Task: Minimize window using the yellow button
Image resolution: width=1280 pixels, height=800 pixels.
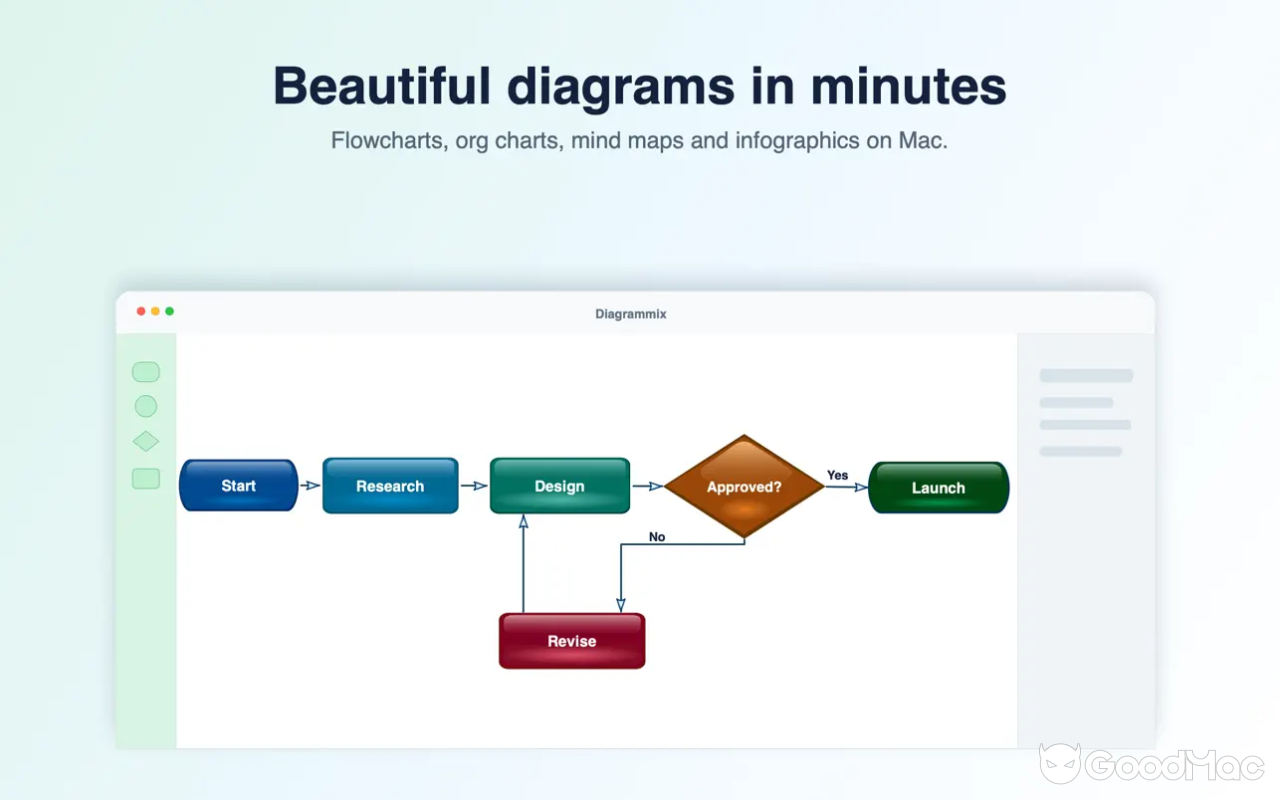Action: 155,312
